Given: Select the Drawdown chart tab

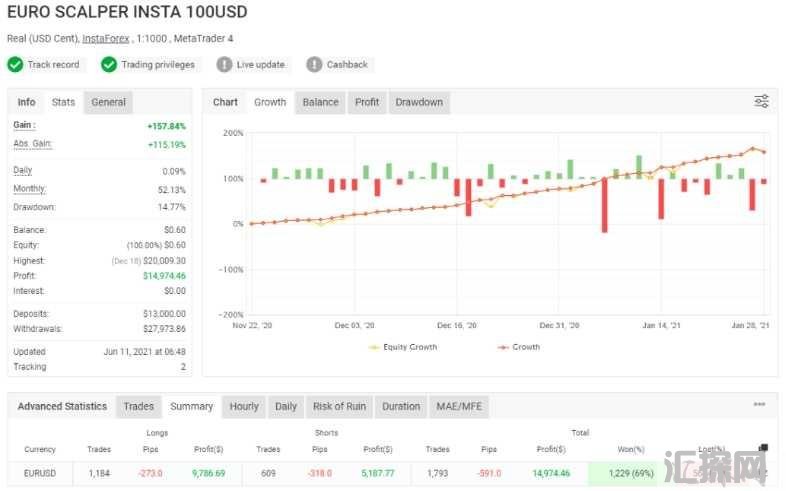Looking at the screenshot, I should tap(419, 102).
